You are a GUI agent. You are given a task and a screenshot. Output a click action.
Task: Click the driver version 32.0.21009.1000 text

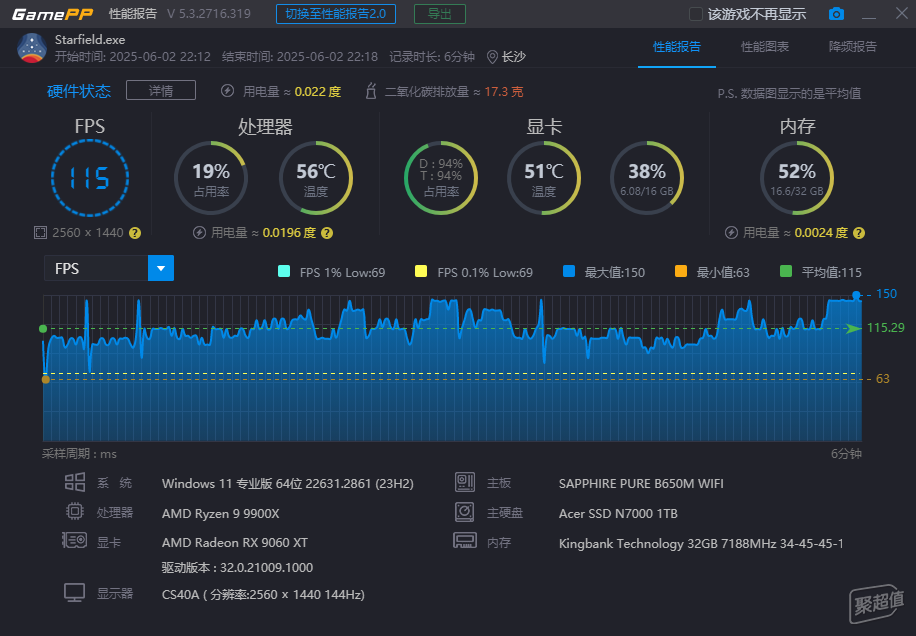[237, 568]
